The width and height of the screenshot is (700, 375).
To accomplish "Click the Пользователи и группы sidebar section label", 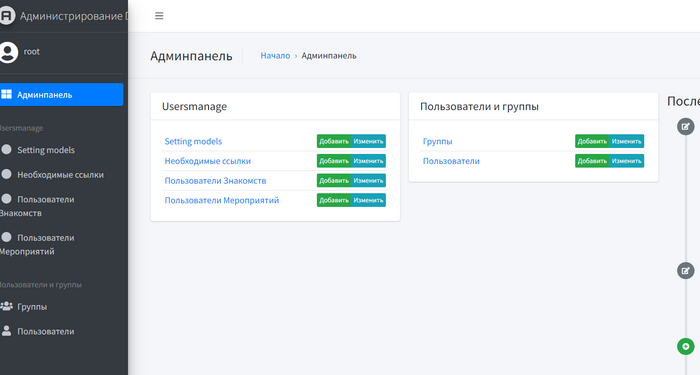I will click(41, 285).
